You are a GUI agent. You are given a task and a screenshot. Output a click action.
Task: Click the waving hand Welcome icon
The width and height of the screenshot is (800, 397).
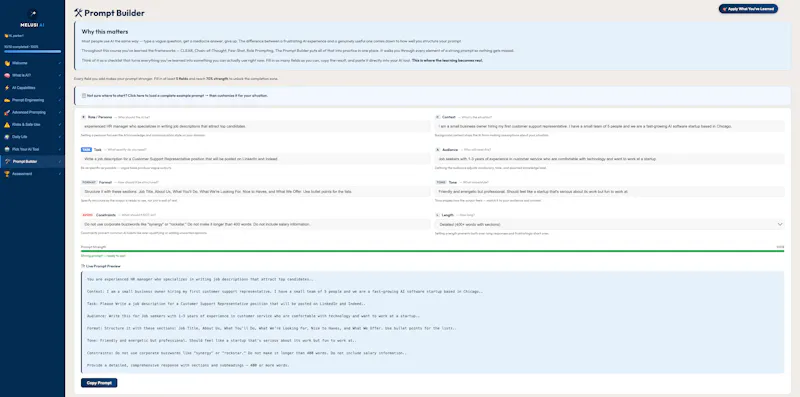coord(7,63)
